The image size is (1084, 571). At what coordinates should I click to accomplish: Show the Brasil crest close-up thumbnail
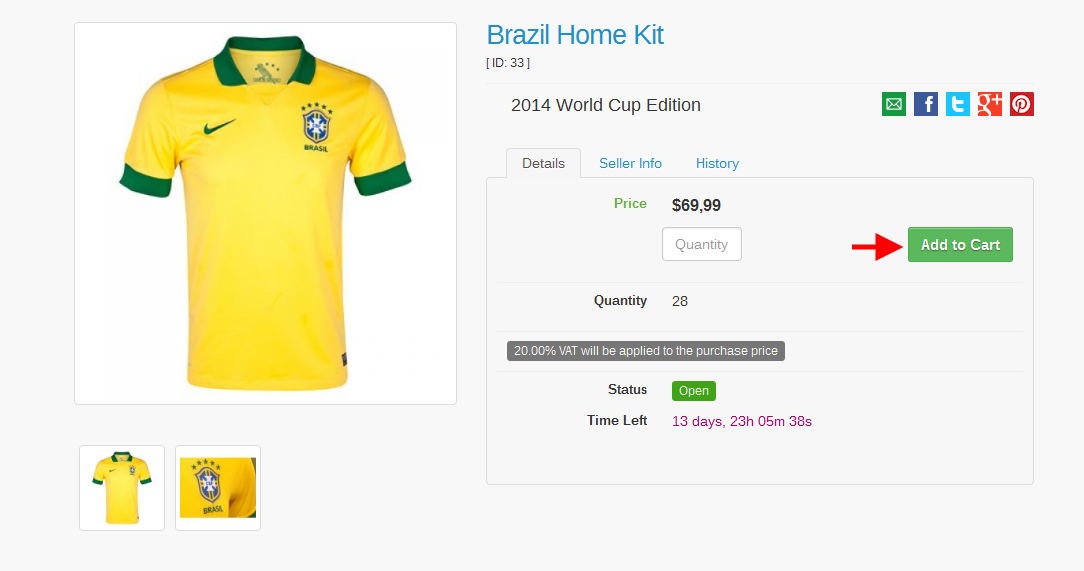[x=218, y=488]
